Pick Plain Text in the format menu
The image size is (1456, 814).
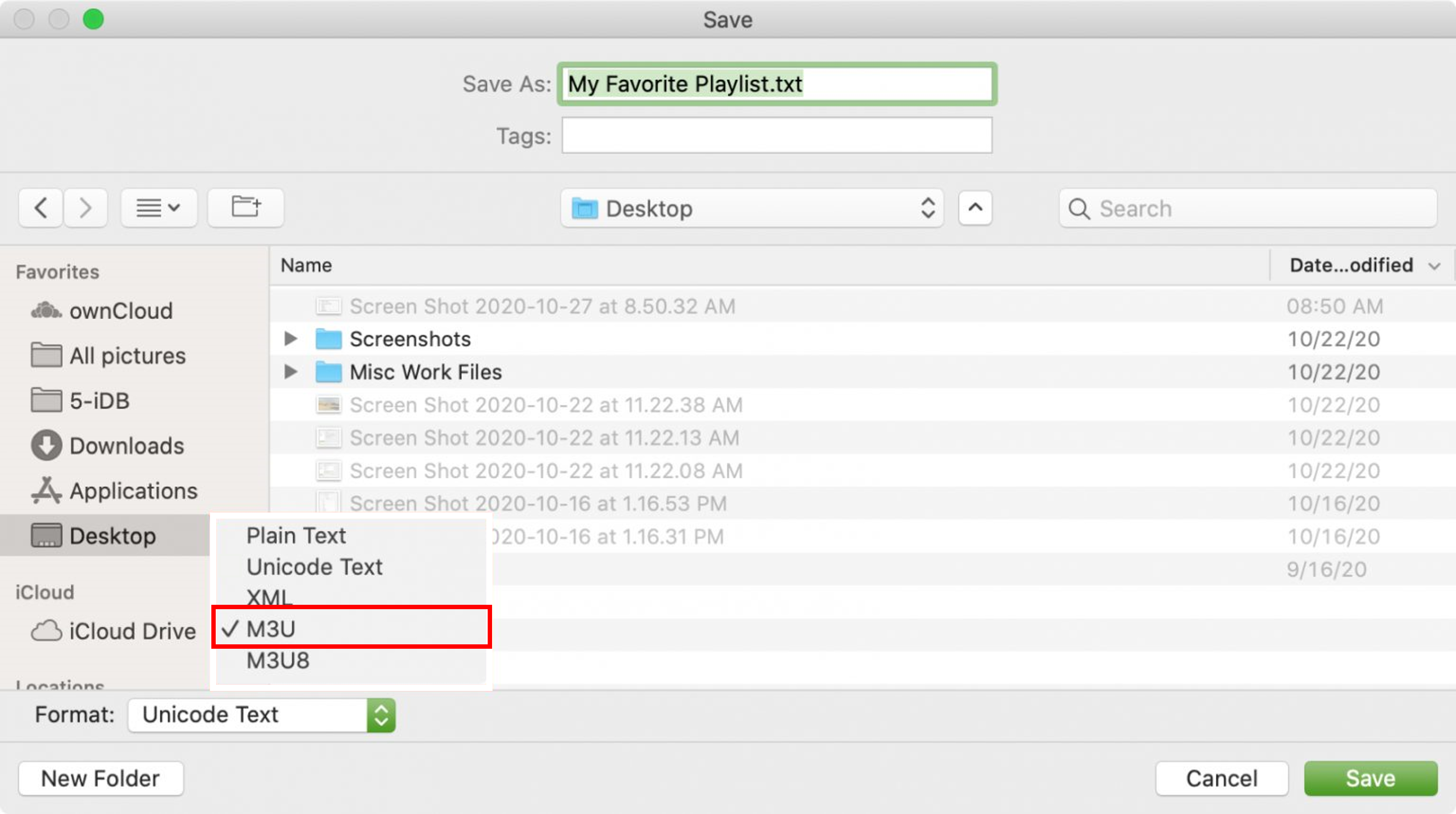296,535
